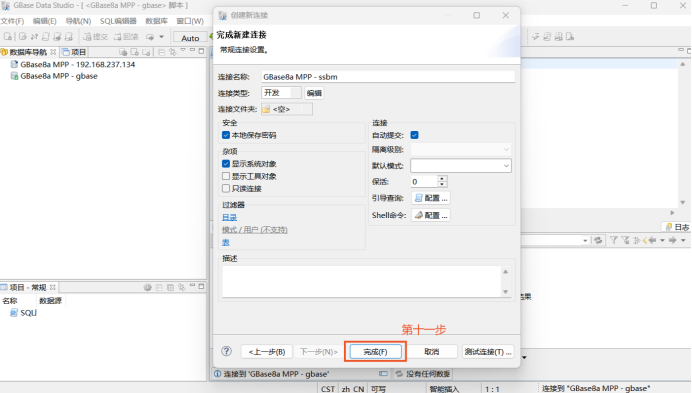Click 智能插入 in the status bar
The width and height of the screenshot is (692, 393).
coord(444,389)
